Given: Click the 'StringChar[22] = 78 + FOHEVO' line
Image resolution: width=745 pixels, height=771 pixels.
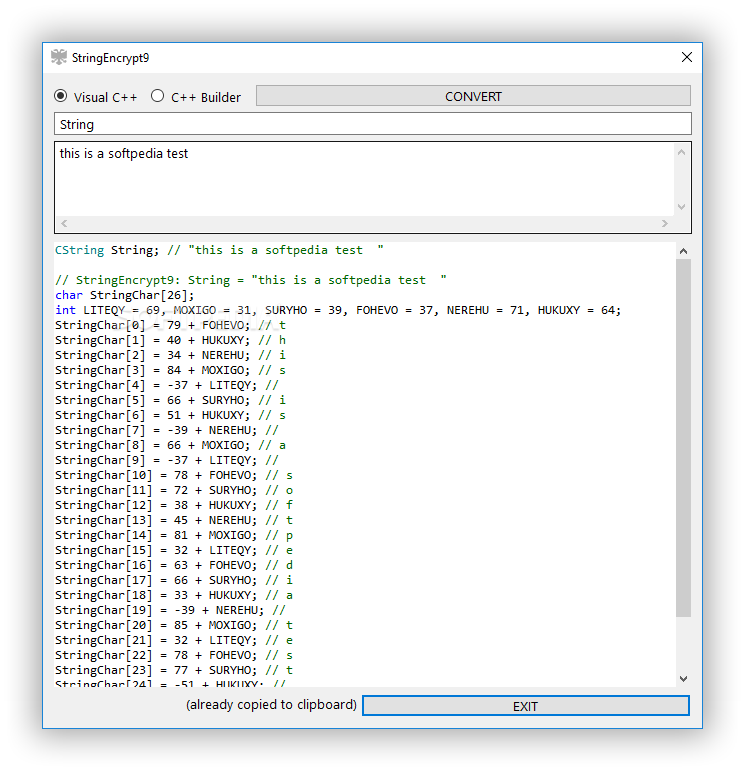Looking at the screenshot, I should pos(174,655).
